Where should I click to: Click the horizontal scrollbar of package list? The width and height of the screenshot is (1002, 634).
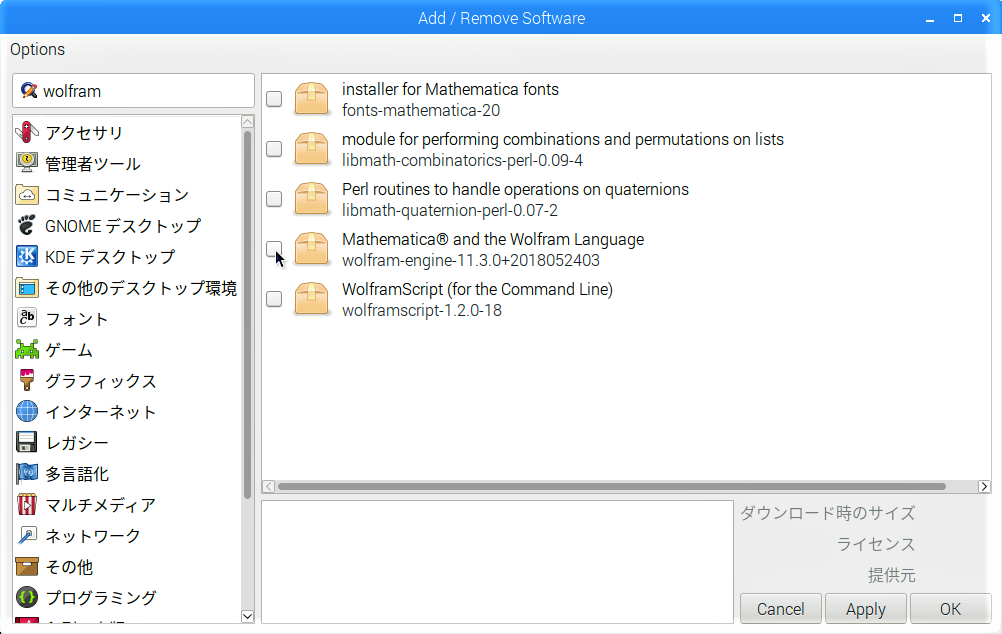click(610, 487)
